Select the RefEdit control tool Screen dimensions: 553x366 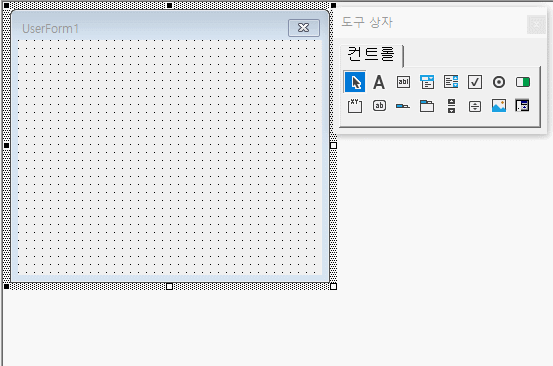click(522, 105)
